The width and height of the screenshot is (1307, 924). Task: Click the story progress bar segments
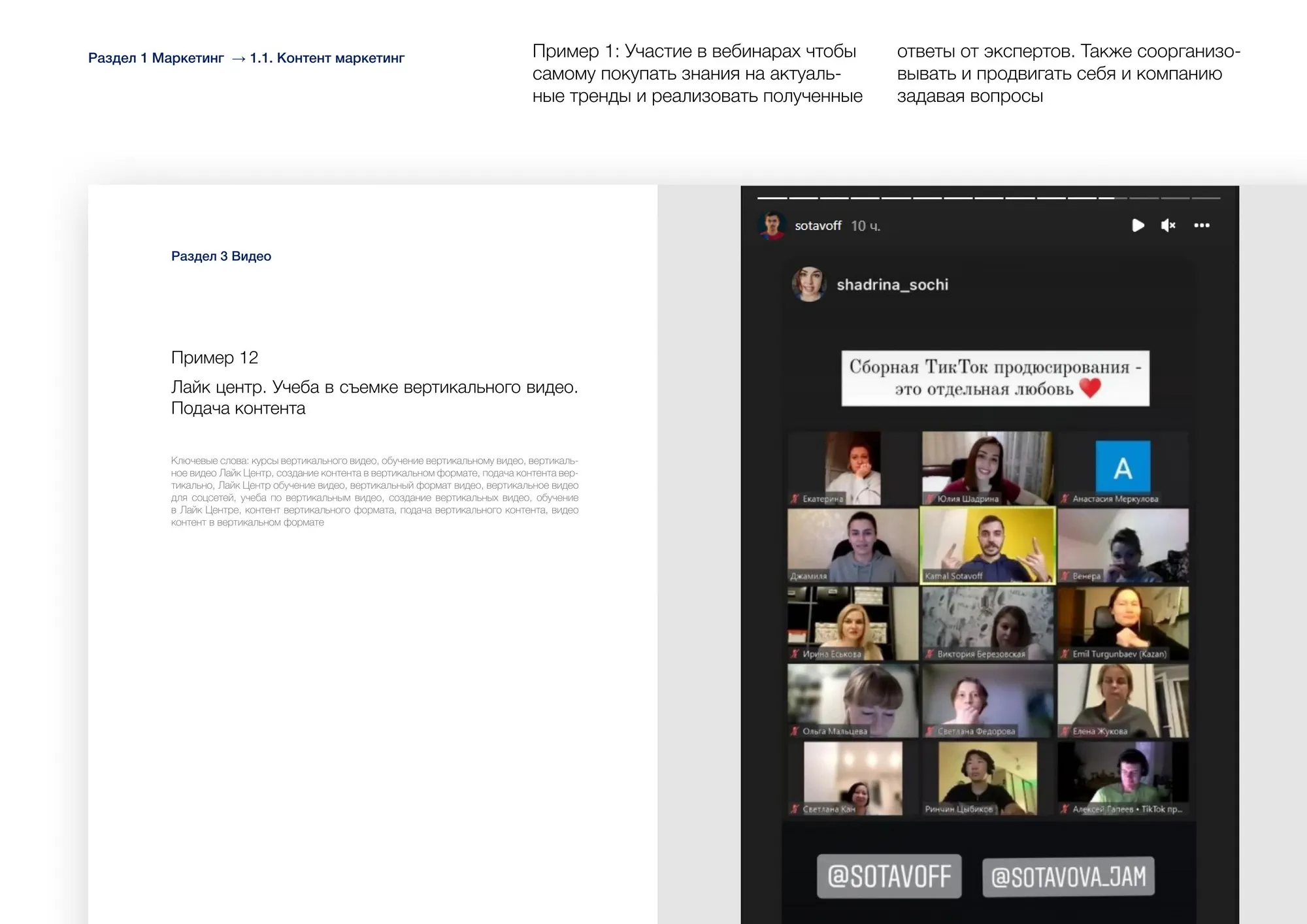988,197
